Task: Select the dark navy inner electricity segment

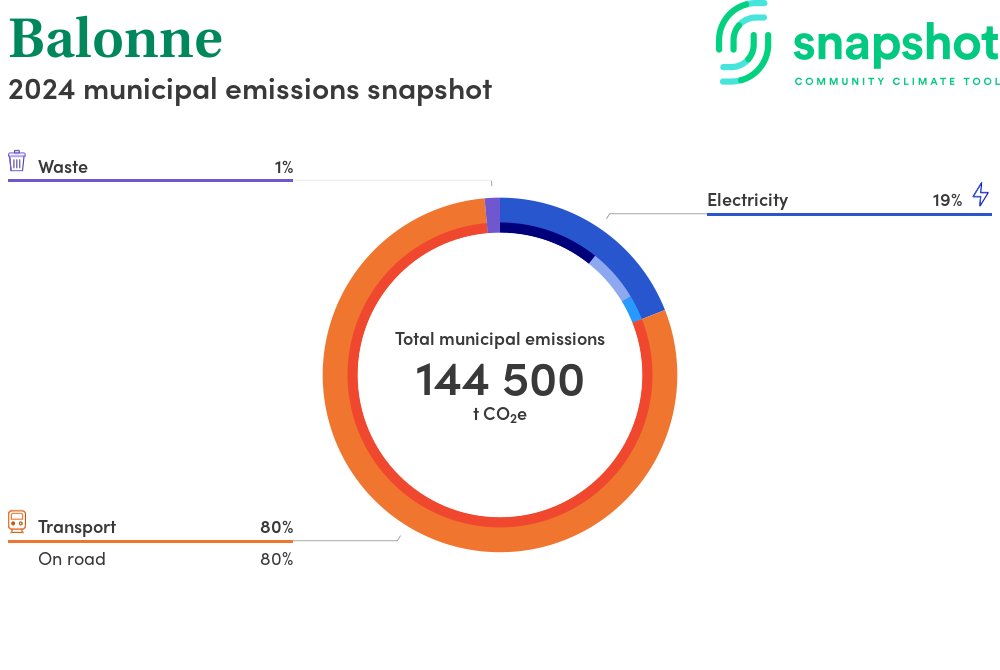Action: click(548, 238)
